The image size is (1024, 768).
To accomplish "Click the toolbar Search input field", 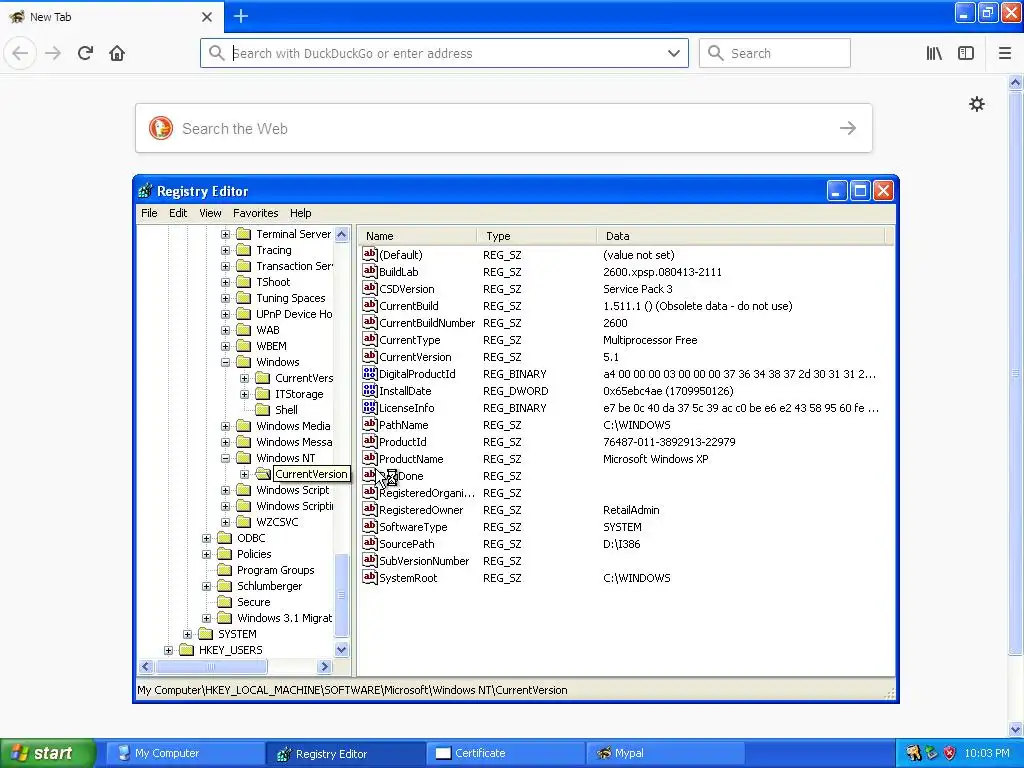I will [x=775, y=53].
